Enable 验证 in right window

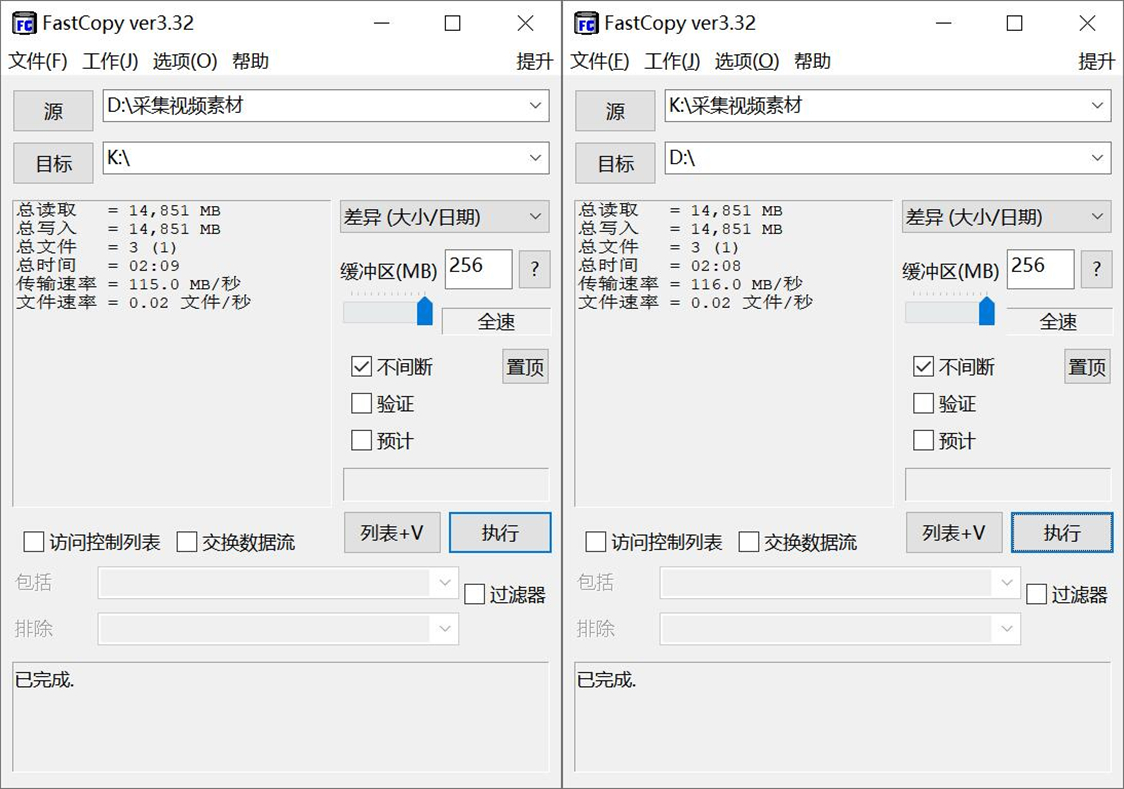click(923, 403)
